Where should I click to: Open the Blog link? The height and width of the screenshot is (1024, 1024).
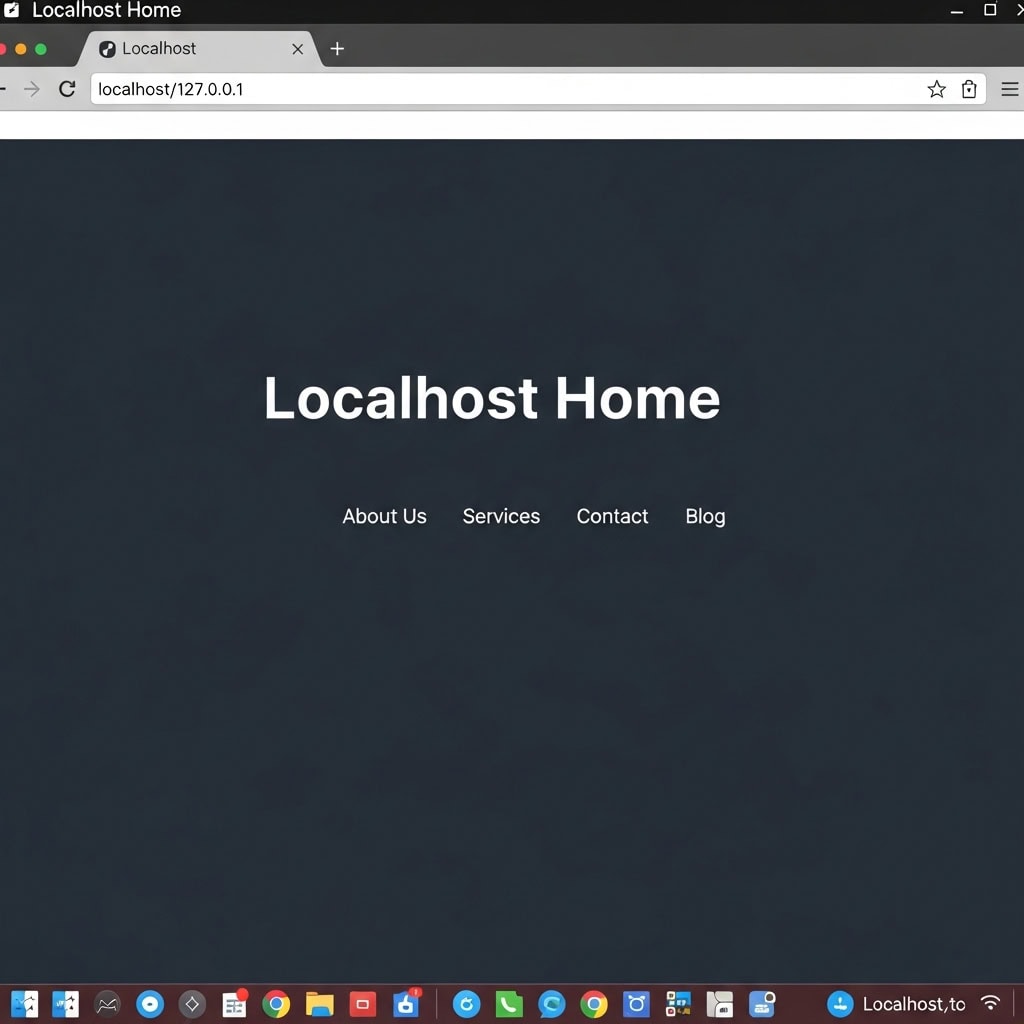(705, 516)
